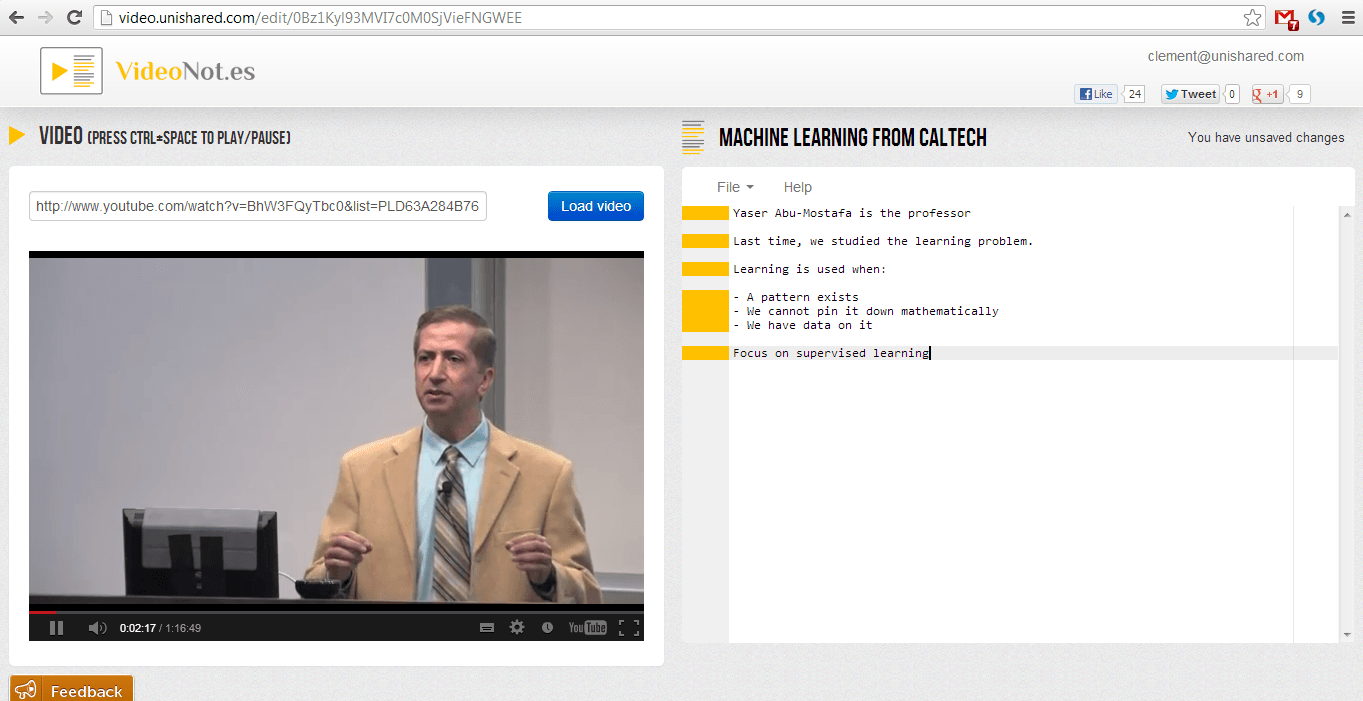The height and width of the screenshot is (701, 1363).
Task: Click the YouTube URL input field
Action: [258, 207]
